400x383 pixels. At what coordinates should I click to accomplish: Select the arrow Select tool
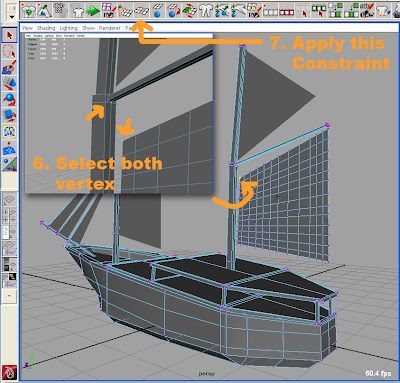(9, 35)
